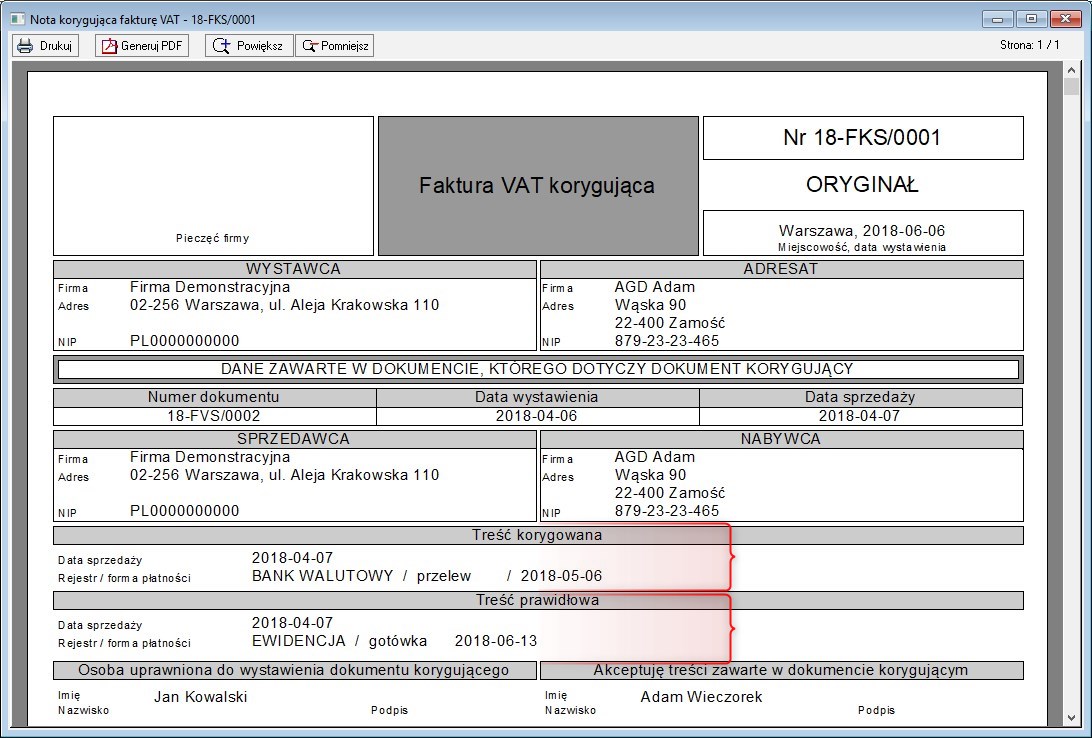
Task: Select the WYSTAWCA section header
Action: coord(294,269)
